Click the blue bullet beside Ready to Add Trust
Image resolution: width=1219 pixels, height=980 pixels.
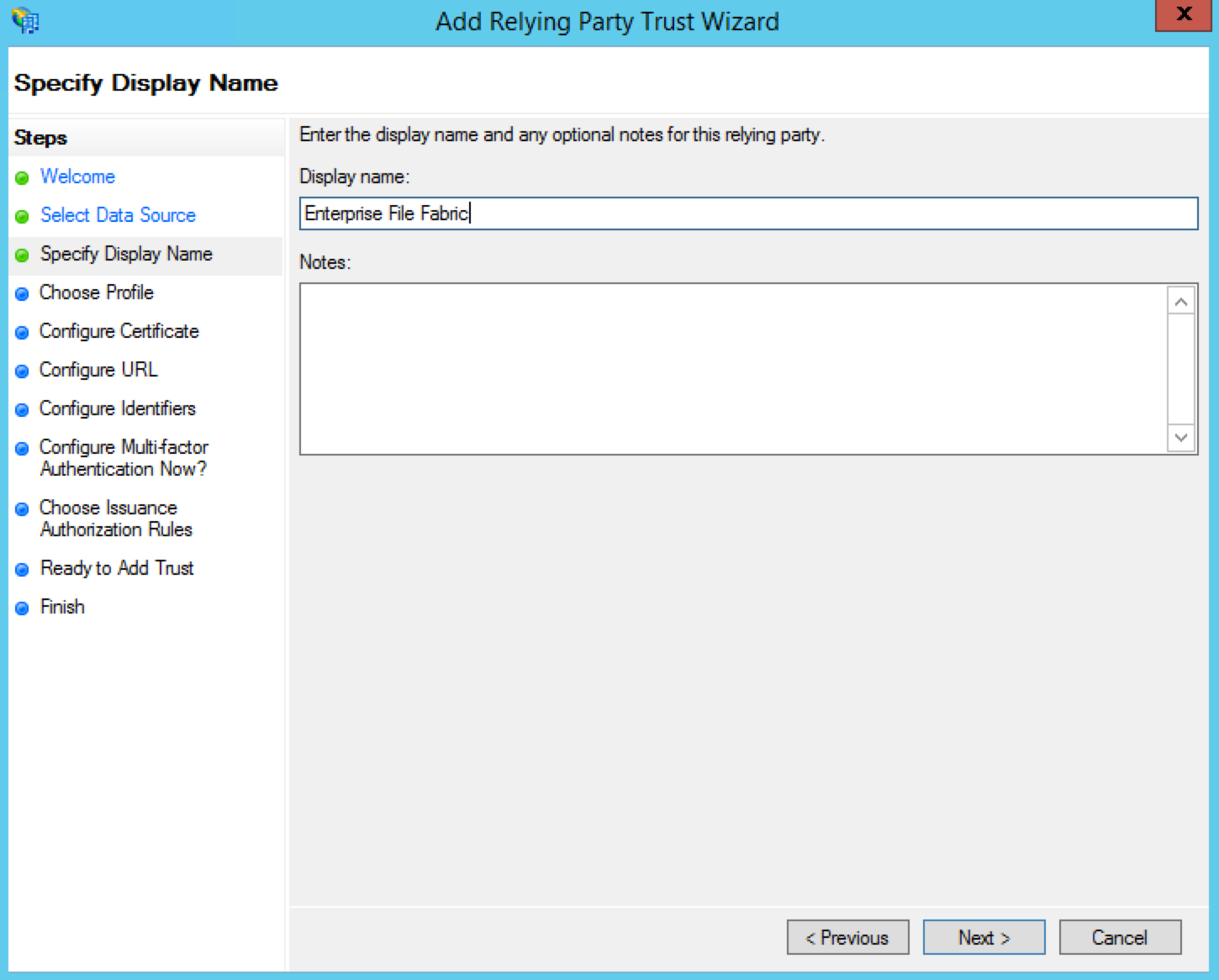(23, 570)
